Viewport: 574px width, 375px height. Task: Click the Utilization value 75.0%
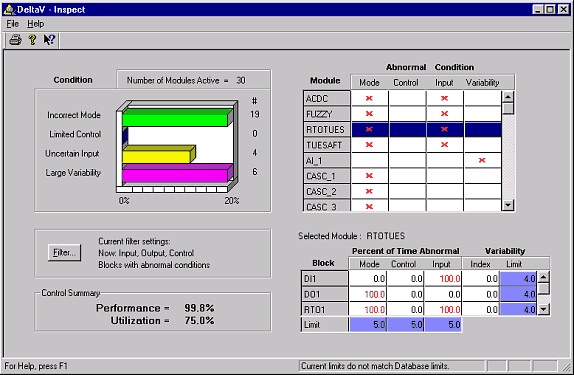(x=199, y=320)
